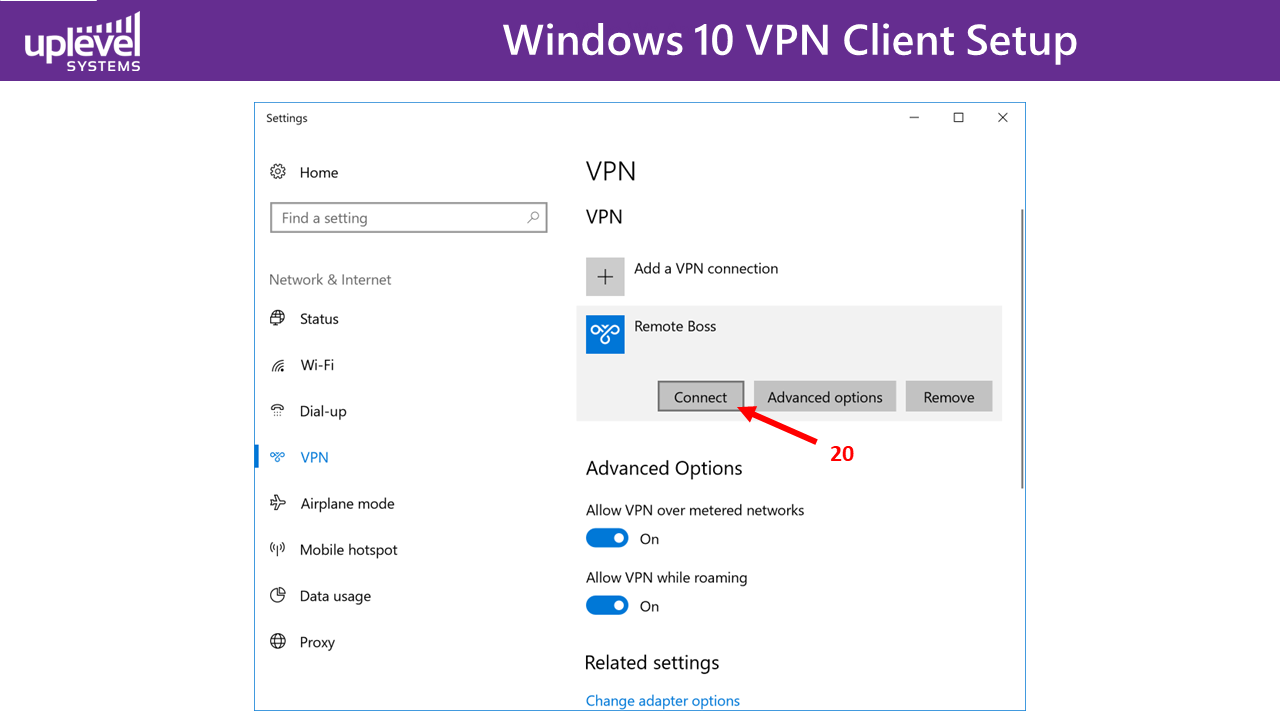This screenshot has height=720, width=1280.
Task: Click the Dial-up icon in sidebar
Action: click(x=278, y=411)
